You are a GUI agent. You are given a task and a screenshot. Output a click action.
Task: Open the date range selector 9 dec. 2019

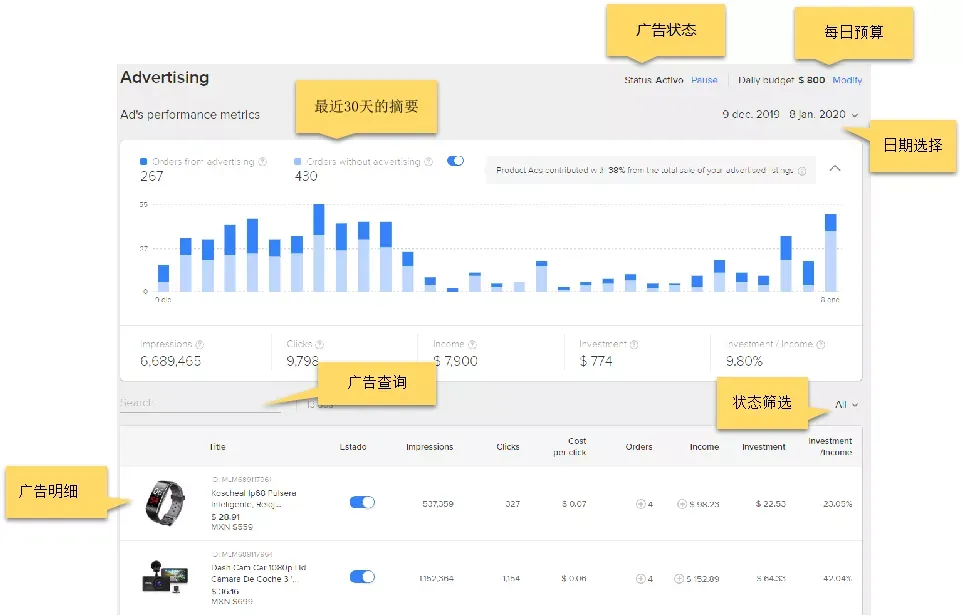pyautogui.click(x=790, y=114)
